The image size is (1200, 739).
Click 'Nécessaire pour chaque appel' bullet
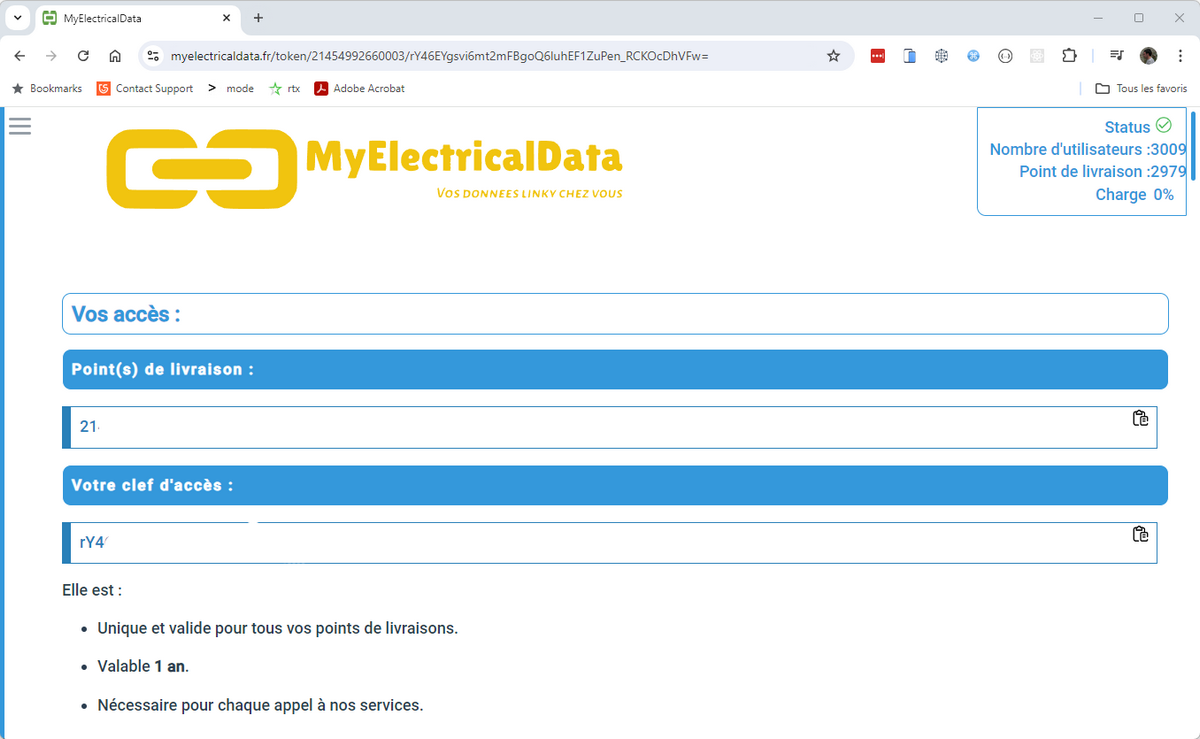click(x=260, y=706)
